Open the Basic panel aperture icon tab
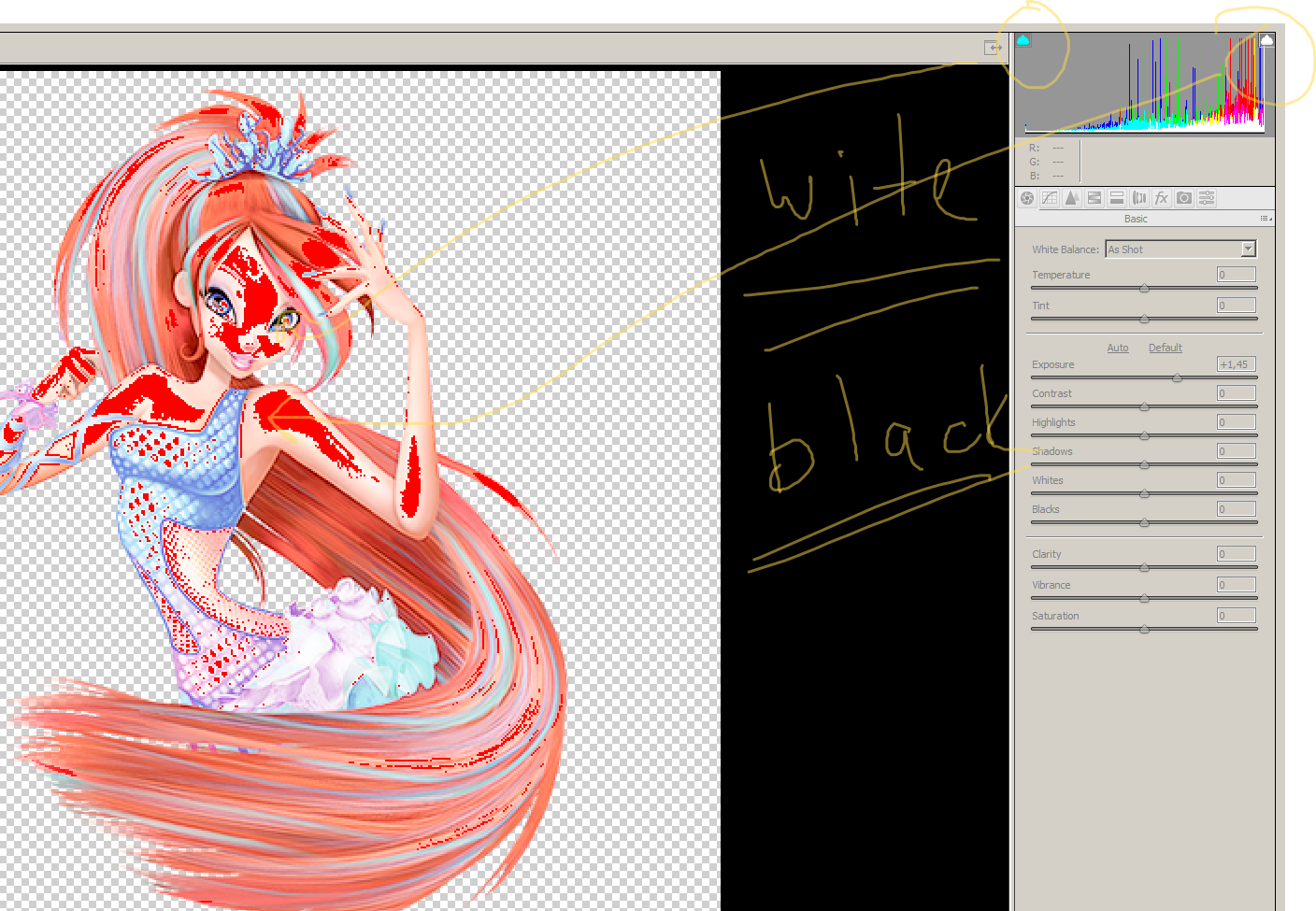 point(1027,198)
